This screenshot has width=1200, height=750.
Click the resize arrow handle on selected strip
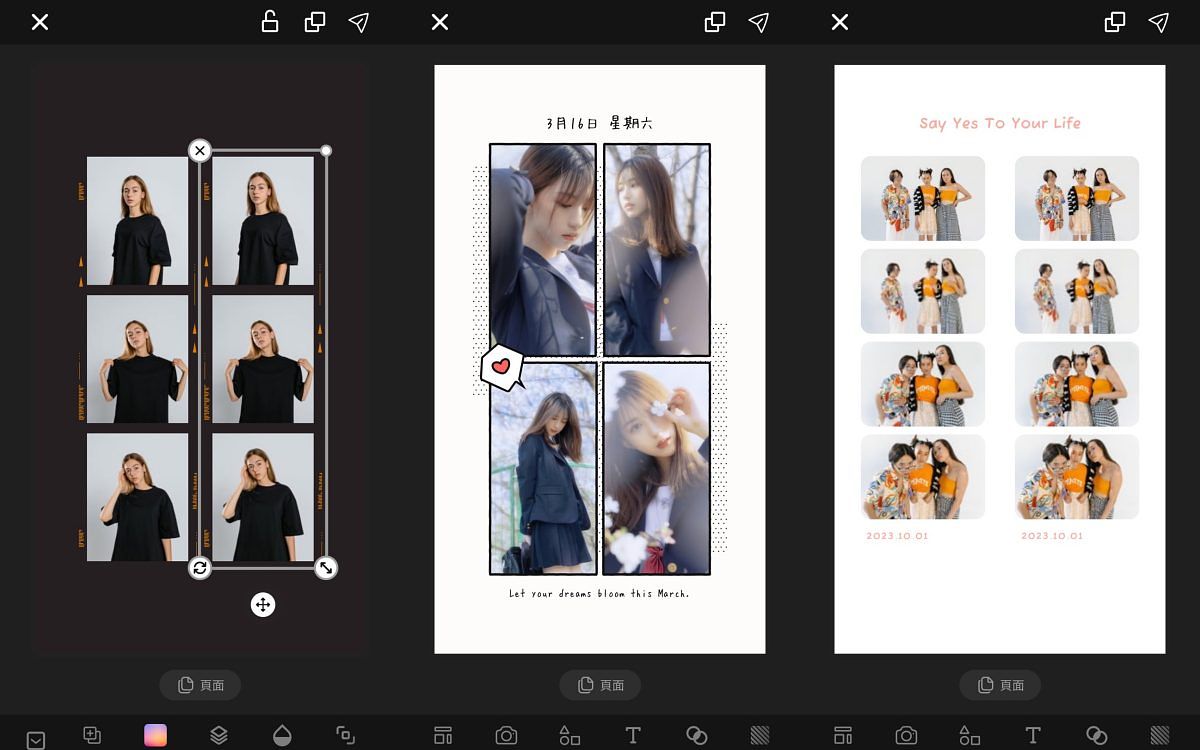(x=325, y=568)
